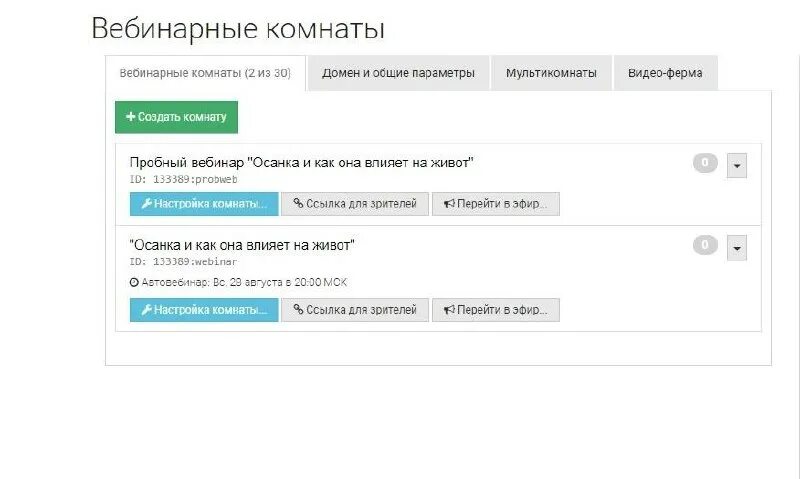Viewport: 800px width, 479px height.
Task: Click Перейти в эфир for Пробный вебинар
Action: pyautogui.click(x=496, y=204)
